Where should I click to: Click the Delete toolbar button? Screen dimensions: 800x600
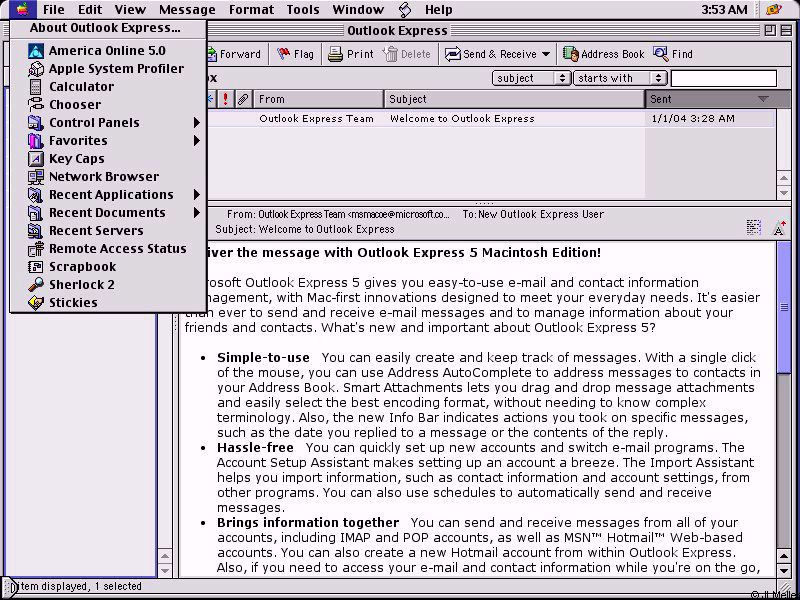[x=407, y=54]
